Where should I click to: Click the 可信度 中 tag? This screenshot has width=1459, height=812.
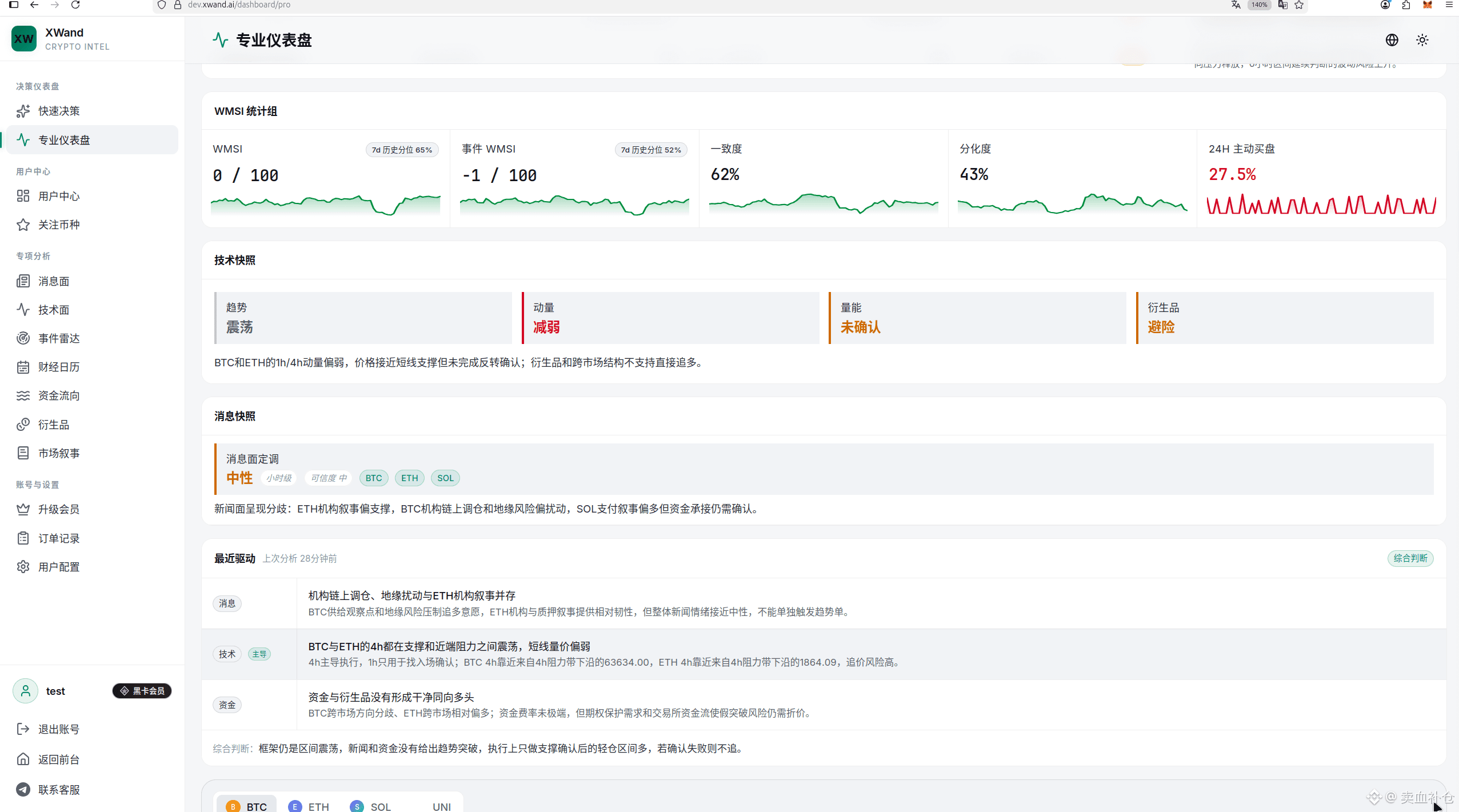[x=329, y=478]
